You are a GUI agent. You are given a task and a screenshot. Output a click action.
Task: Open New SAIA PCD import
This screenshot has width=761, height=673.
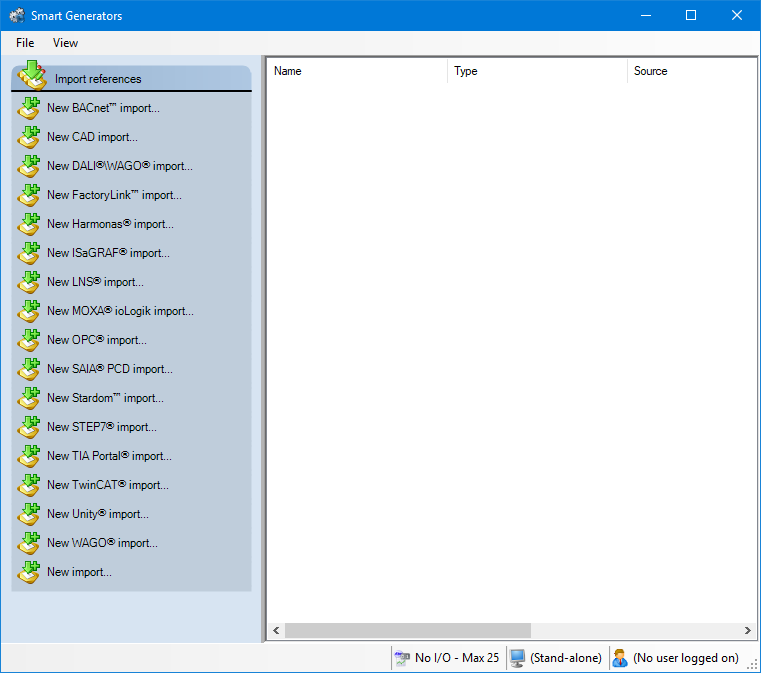[110, 369]
